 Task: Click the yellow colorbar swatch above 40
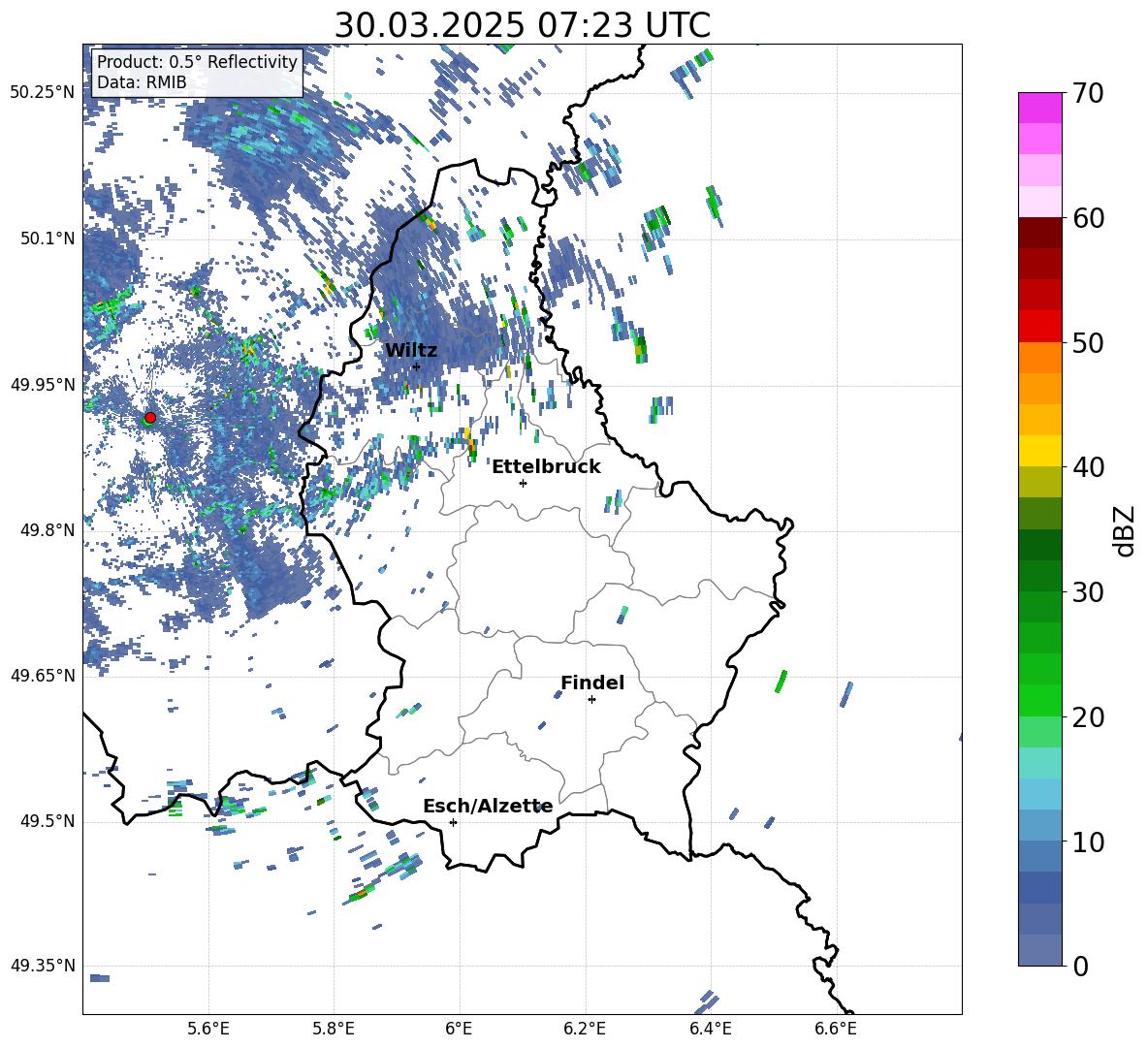pyautogui.click(x=1039, y=451)
